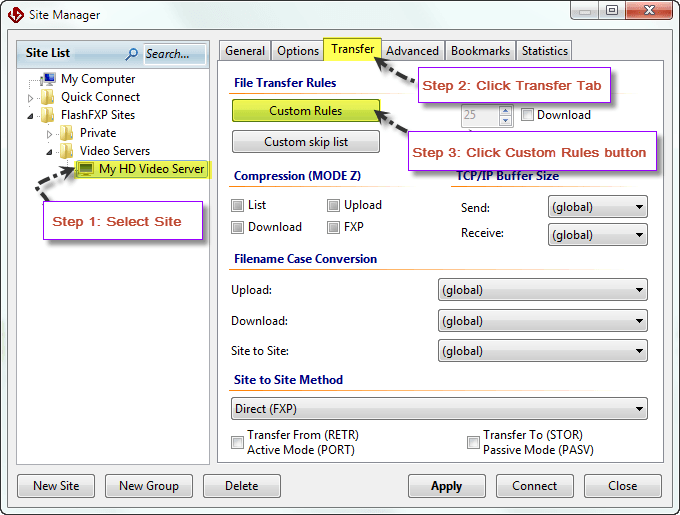Click the Search field in Site List
The height and width of the screenshot is (515, 680).
(x=172, y=54)
